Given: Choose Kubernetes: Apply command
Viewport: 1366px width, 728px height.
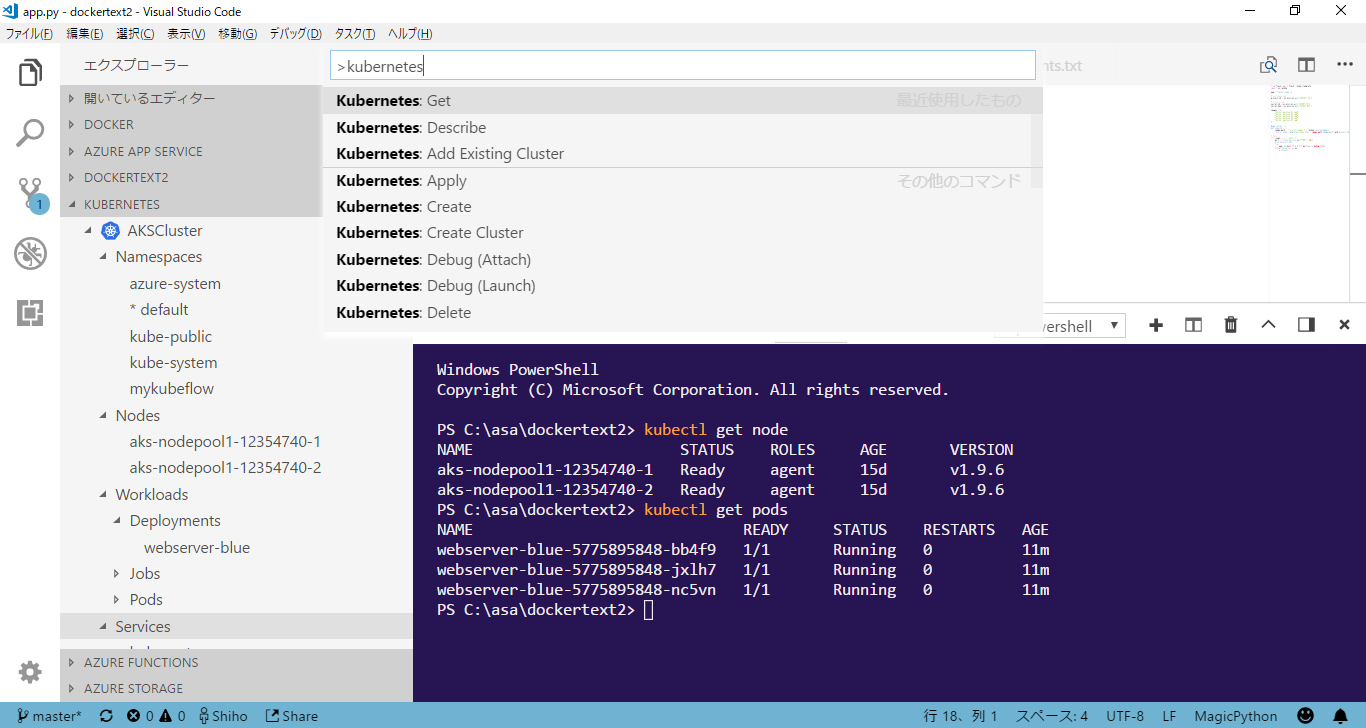Looking at the screenshot, I should [682, 181].
